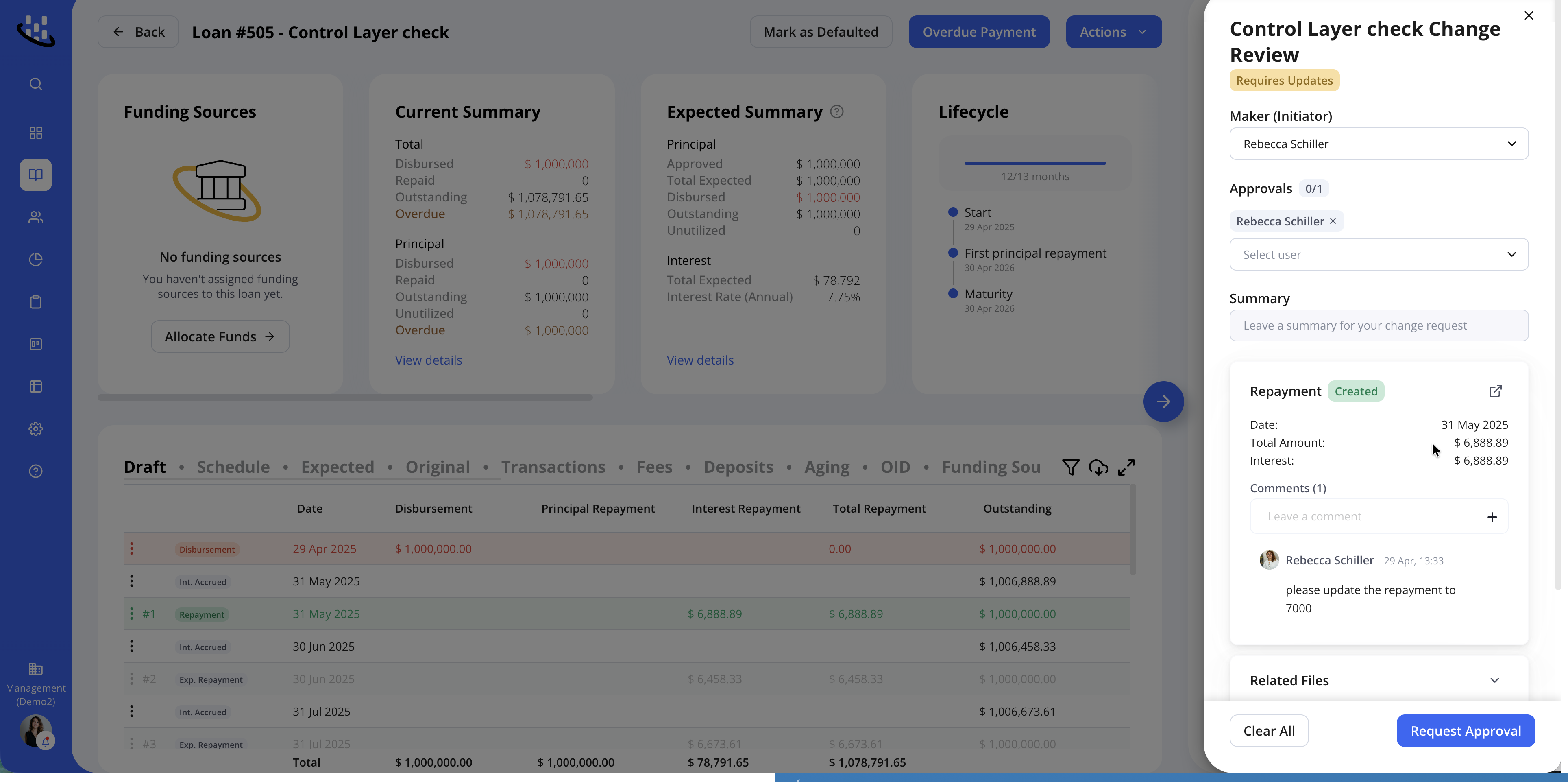
Task: Click the clipboard icon in sidebar
Action: tap(36, 302)
